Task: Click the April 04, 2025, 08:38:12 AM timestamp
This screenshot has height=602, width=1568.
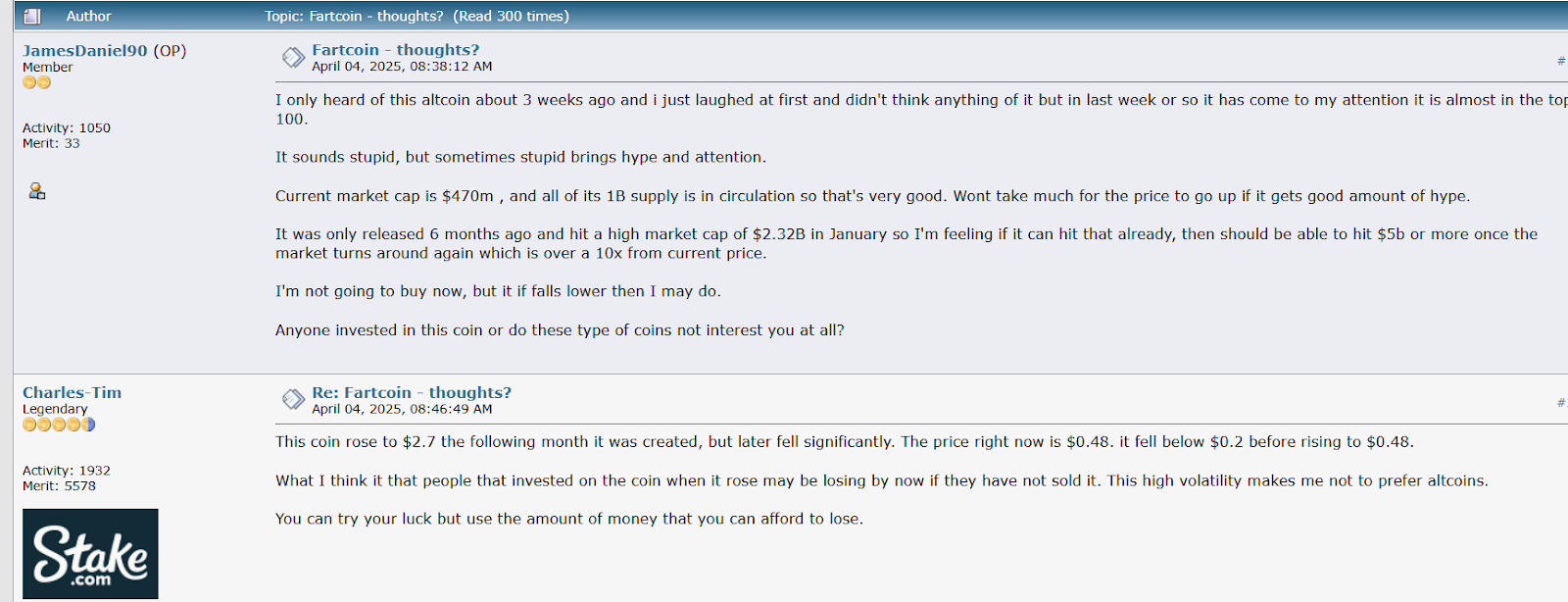Action: click(402, 67)
